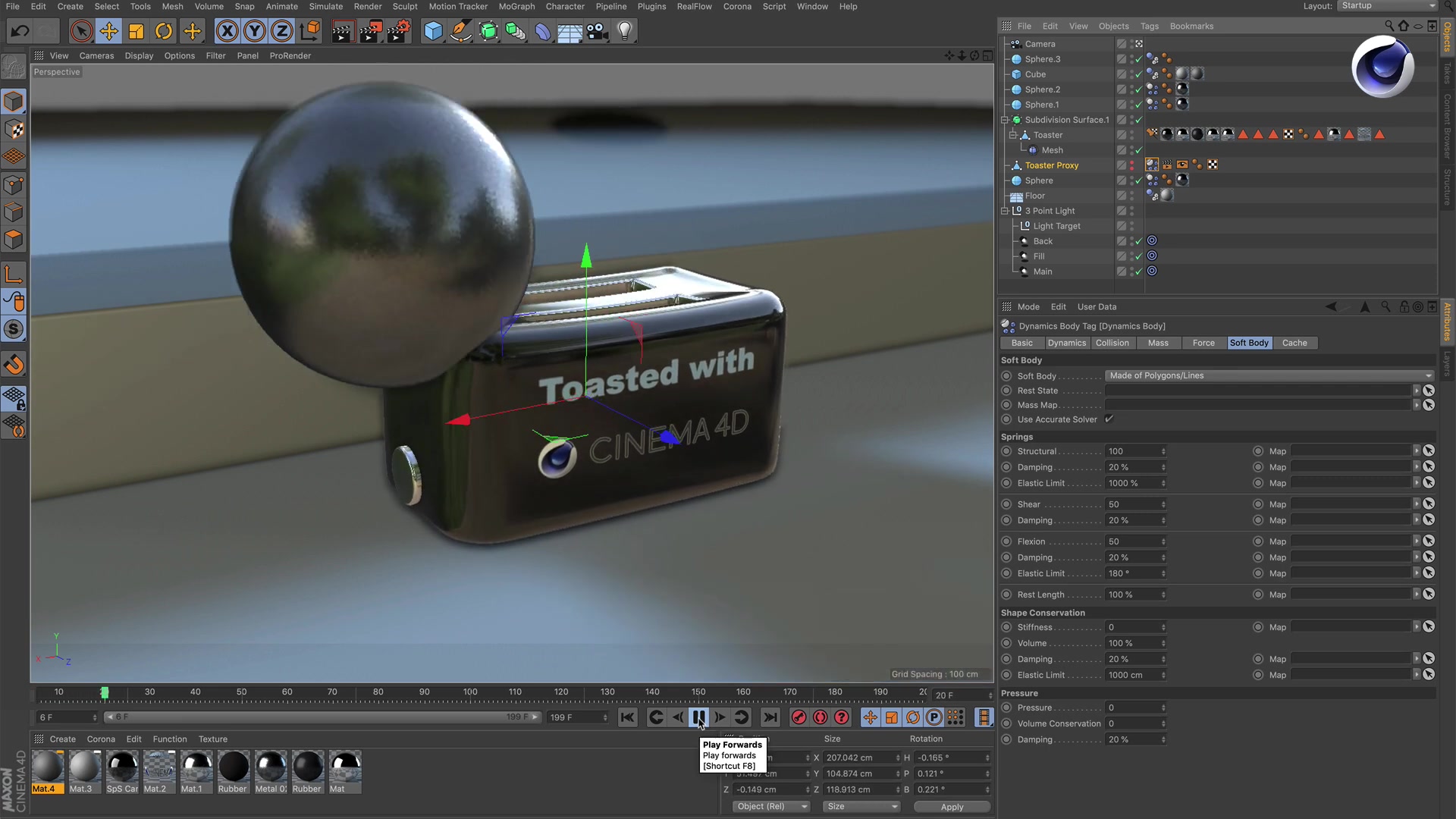Image resolution: width=1456 pixels, height=819 pixels.
Task: Enable Polygons mode in left toolbar
Action: 14,240
